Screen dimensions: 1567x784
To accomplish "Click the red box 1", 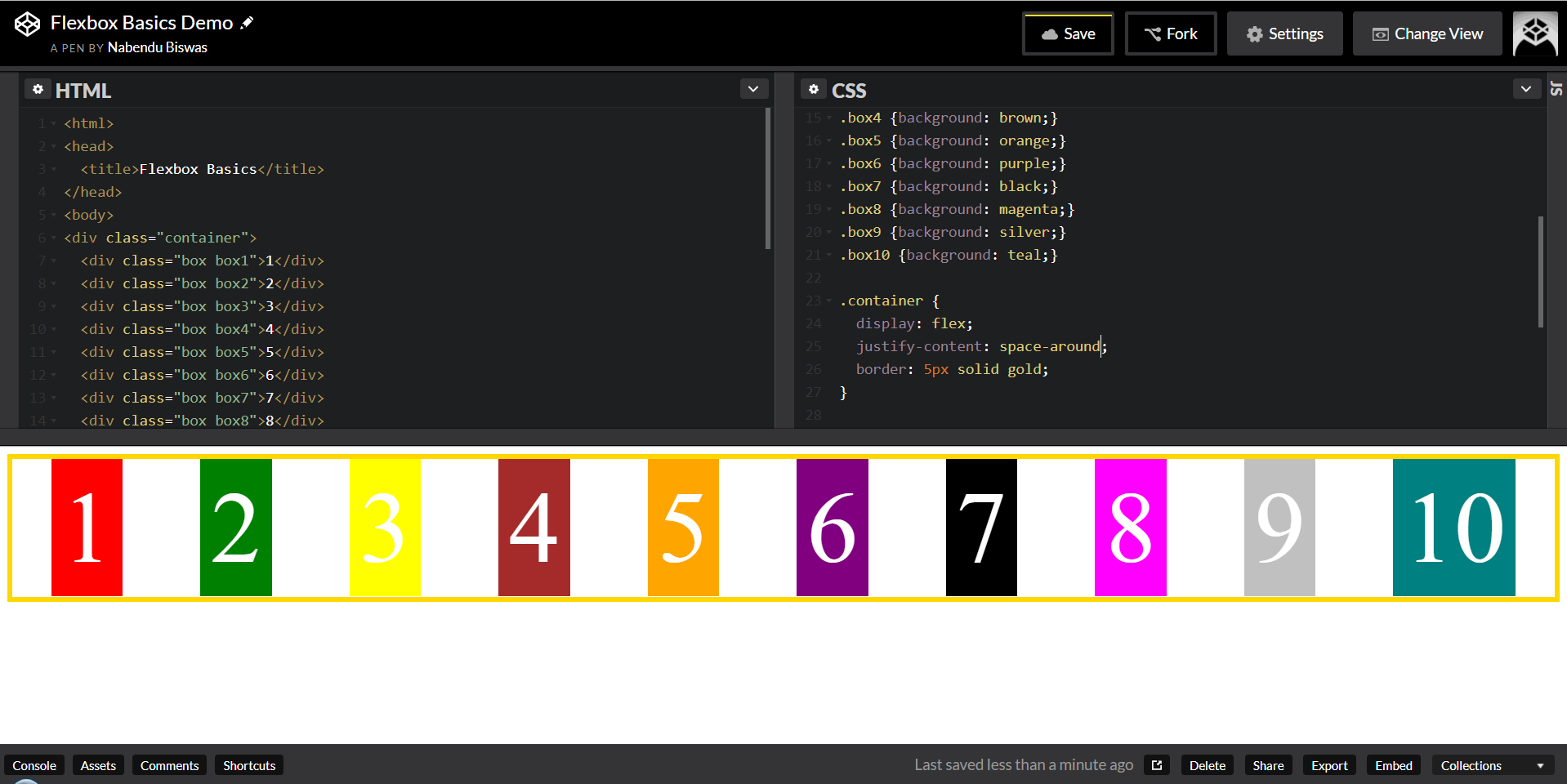I will (87, 528).
